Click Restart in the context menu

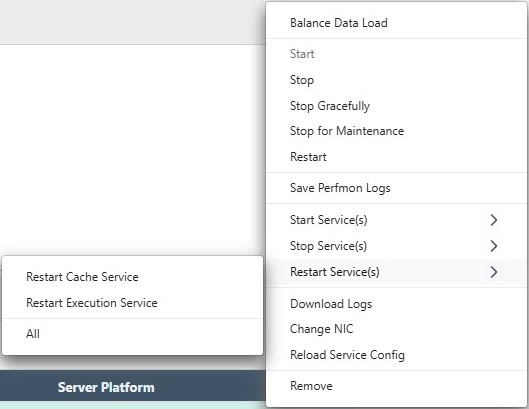click(397, 157)
